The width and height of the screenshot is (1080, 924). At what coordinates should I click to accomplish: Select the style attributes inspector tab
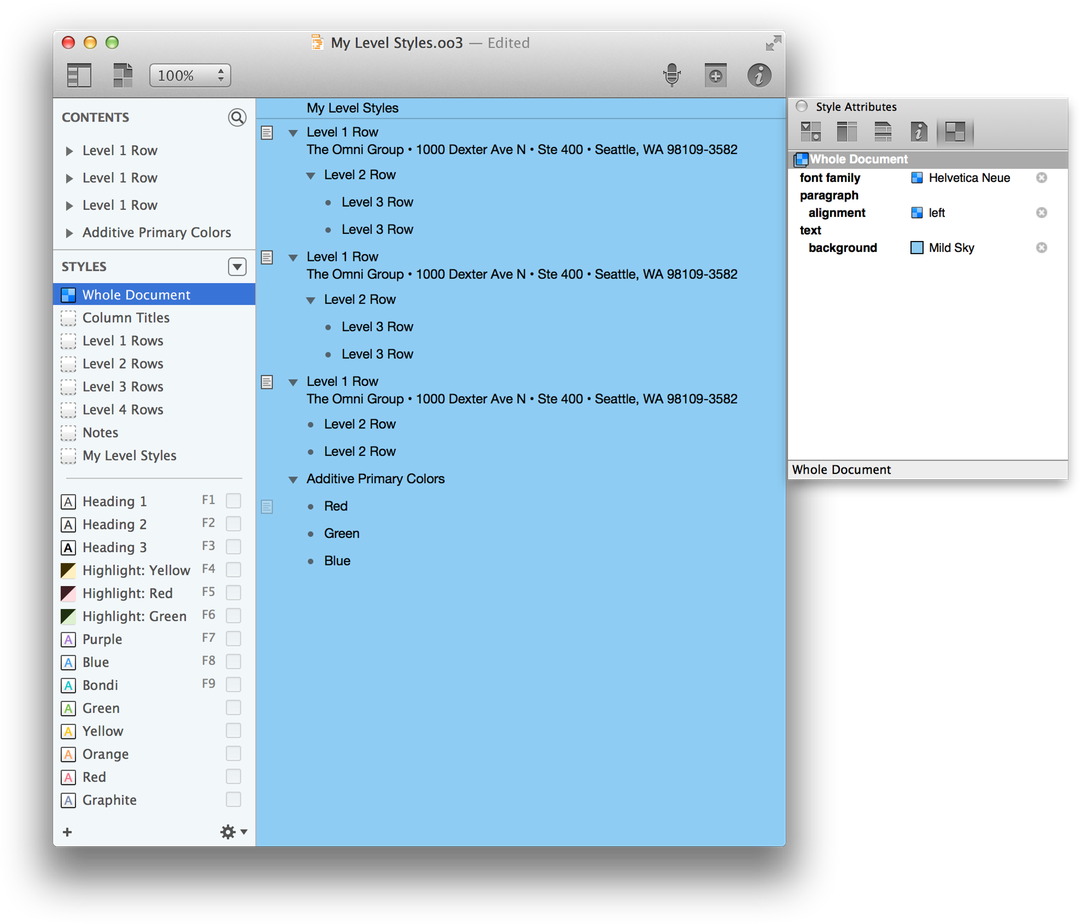click(x=955, y=131)
